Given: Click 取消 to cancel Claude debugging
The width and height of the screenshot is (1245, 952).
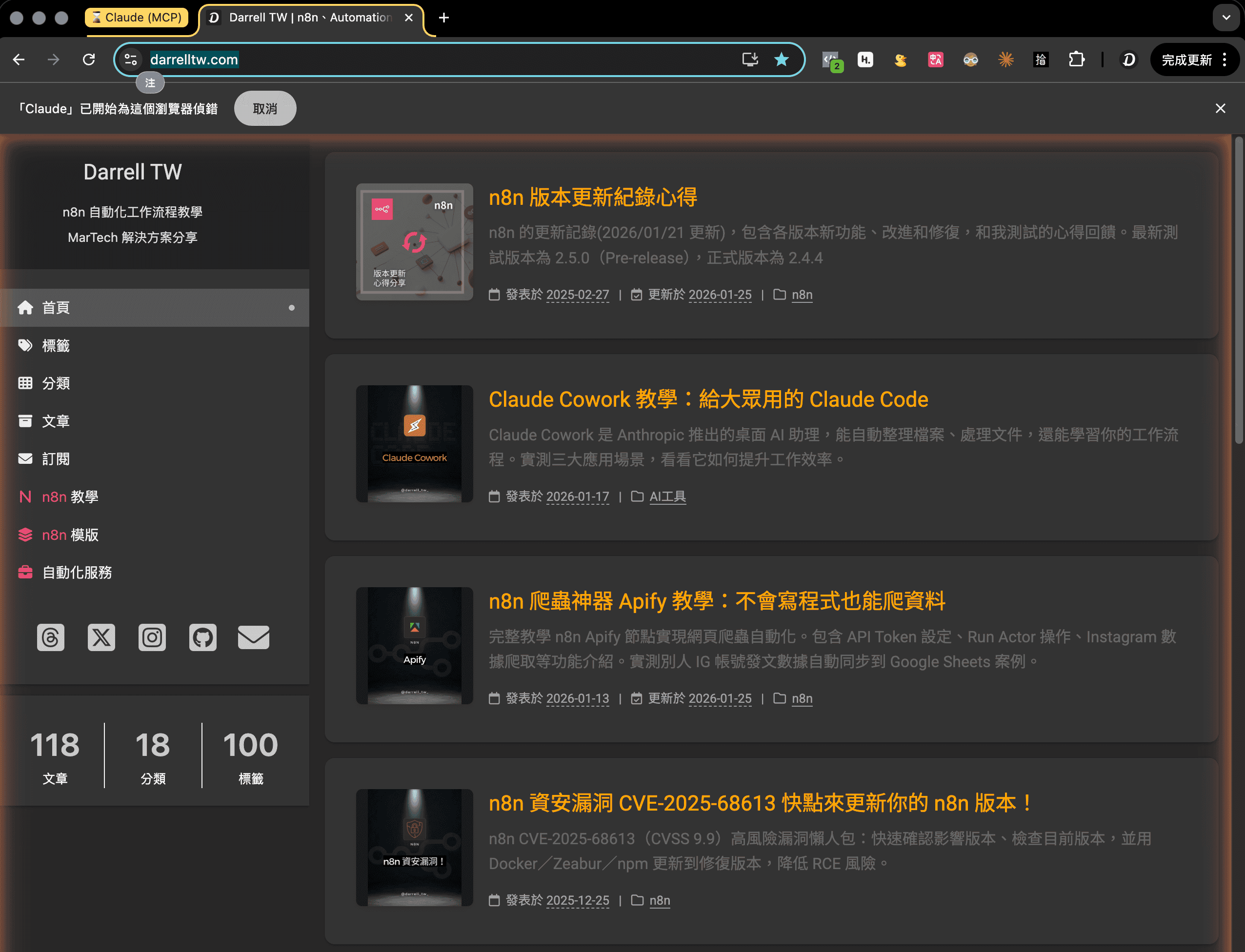Looking at the screenshot, I should 264,108.
